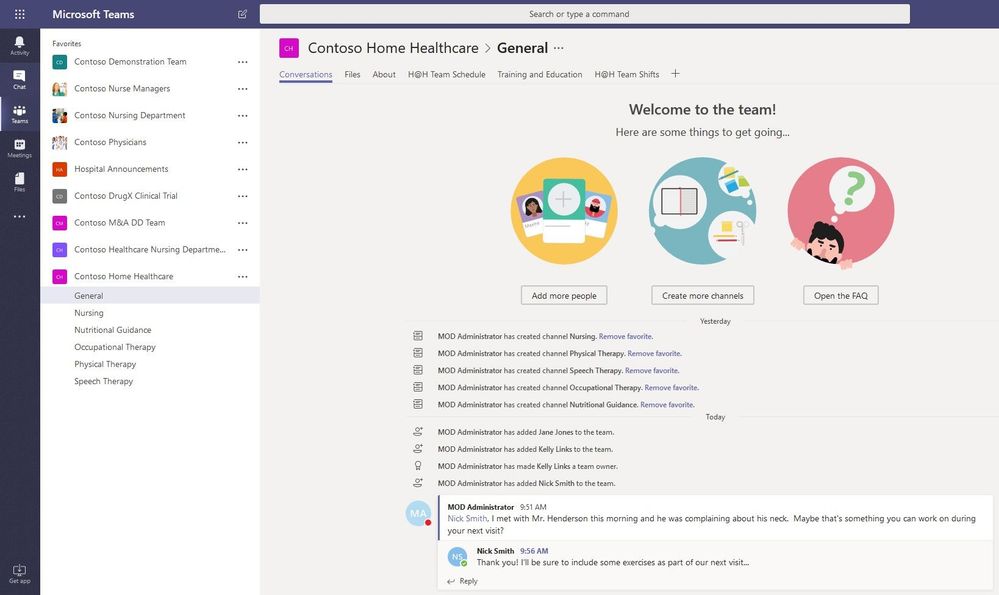The image size is (999, 595).
Task: Add a new tab with plus icon
Action: coord(675,74)
